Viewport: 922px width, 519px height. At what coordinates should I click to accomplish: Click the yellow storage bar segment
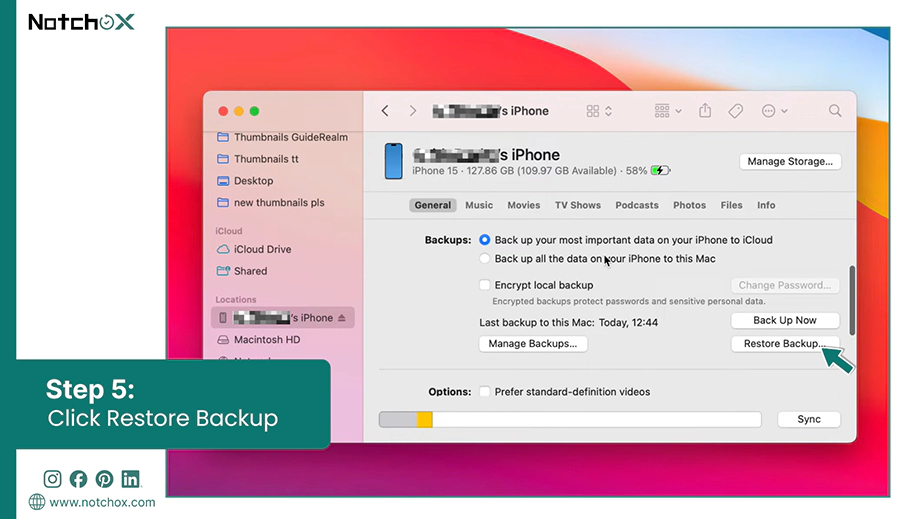pyautogui.click(x=425, y=420)
